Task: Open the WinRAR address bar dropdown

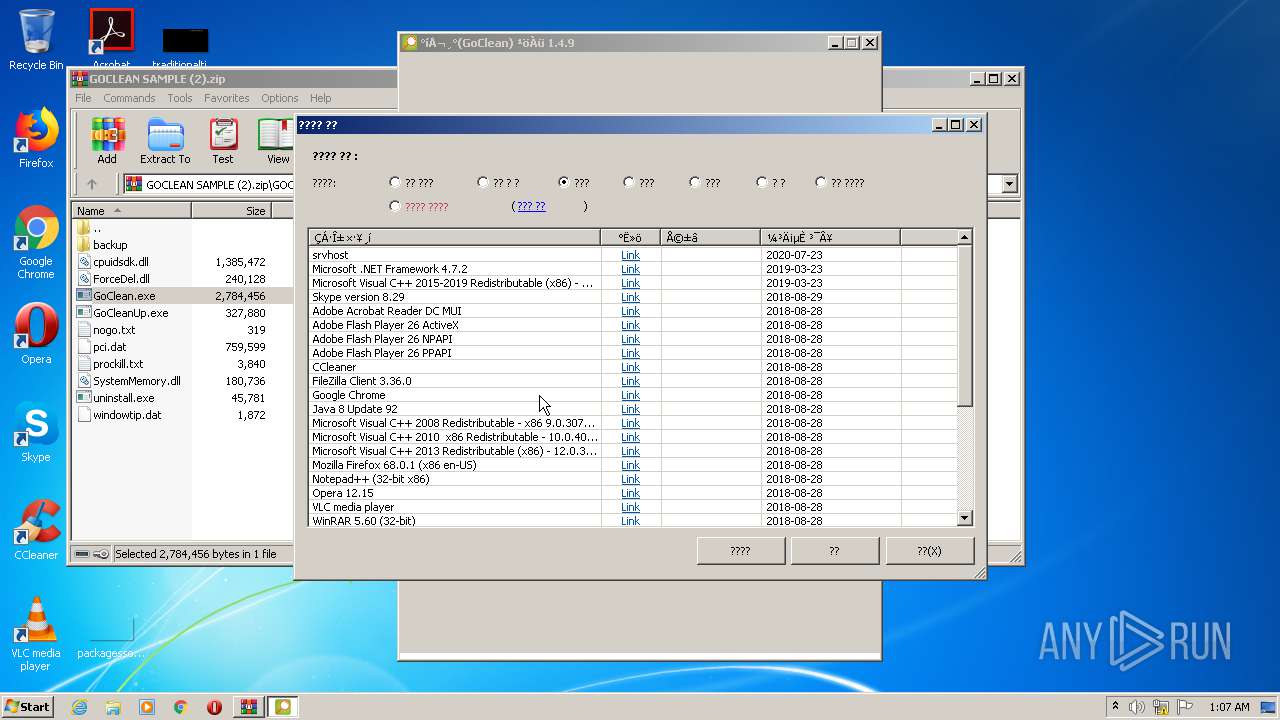Action: point(1009,184)
